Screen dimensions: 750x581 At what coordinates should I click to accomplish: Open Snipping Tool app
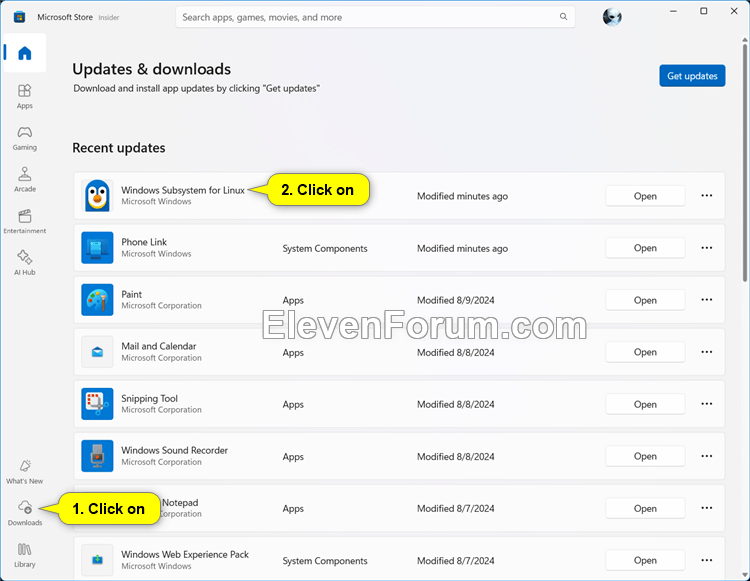[645, 404]
